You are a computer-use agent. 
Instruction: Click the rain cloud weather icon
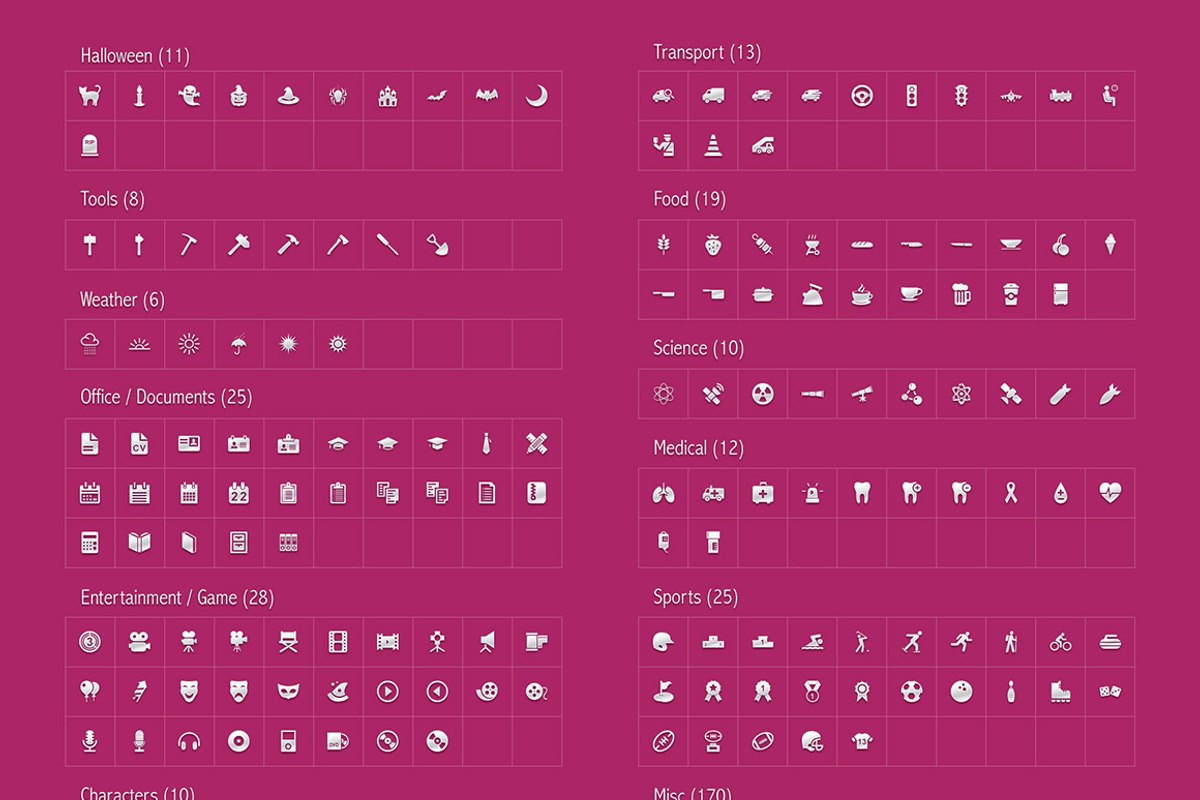(x=90, y=344)
